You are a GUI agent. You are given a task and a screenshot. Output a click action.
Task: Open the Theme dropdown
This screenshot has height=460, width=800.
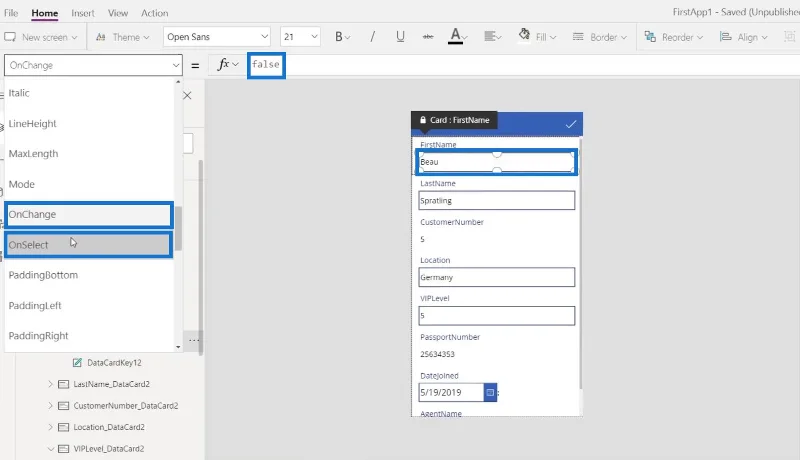[123, 37]
